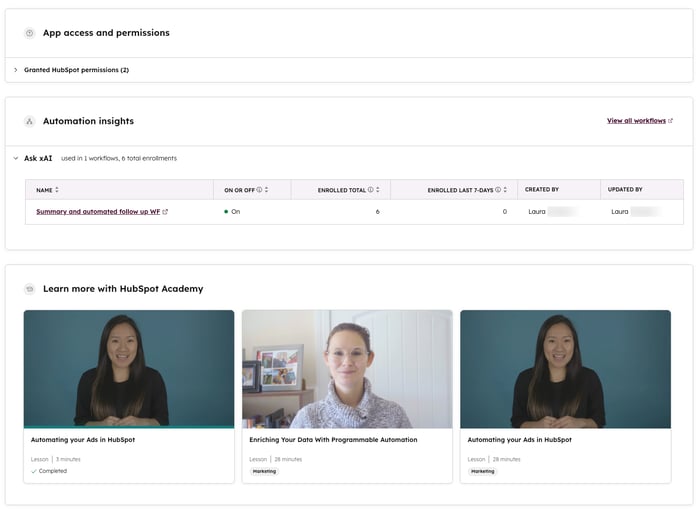Click the Ask xAI label
The height and width of the screenshot is (511, 700).
pyautogui.click(x=38, y=158)
